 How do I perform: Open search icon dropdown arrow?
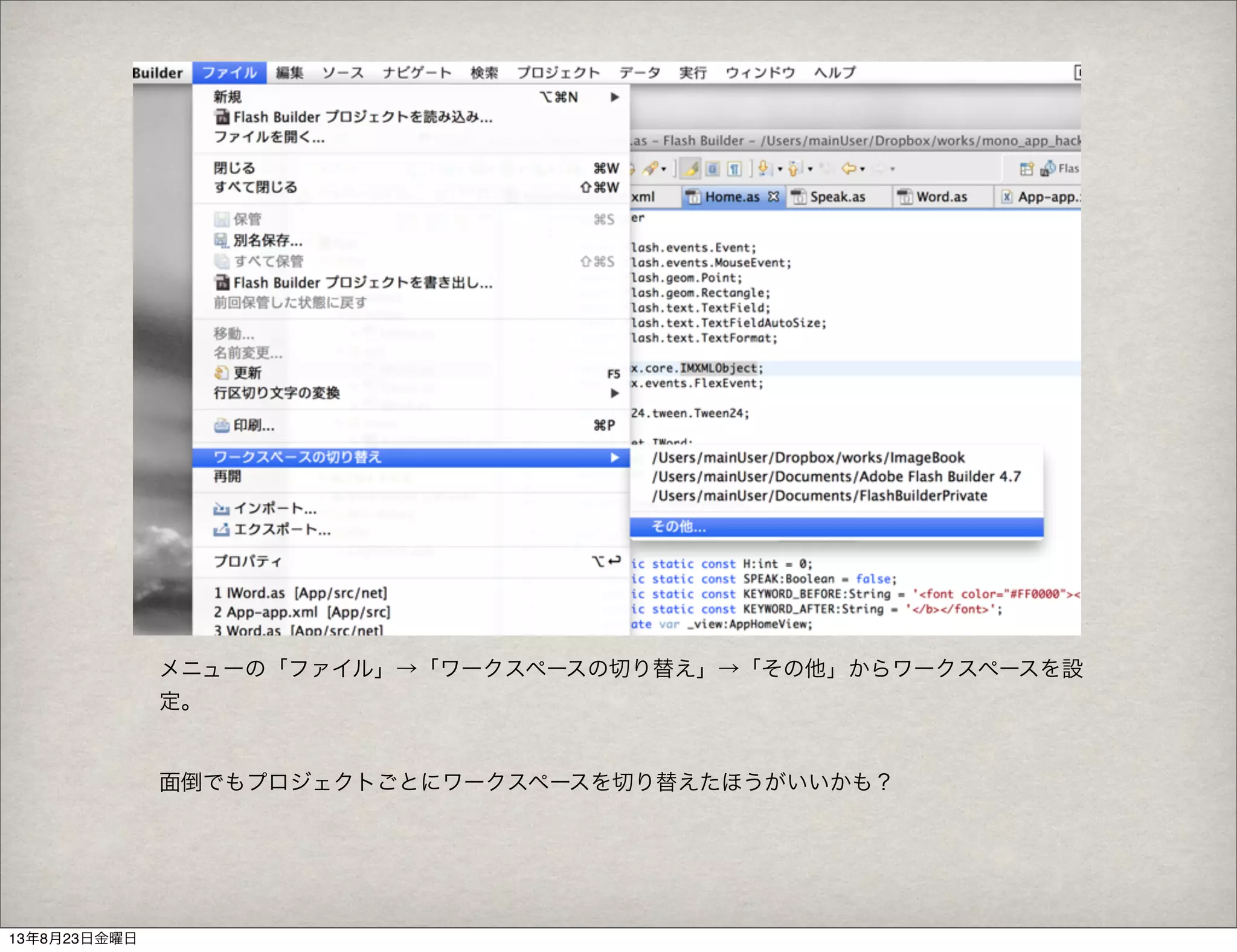[x=664, y=169]
